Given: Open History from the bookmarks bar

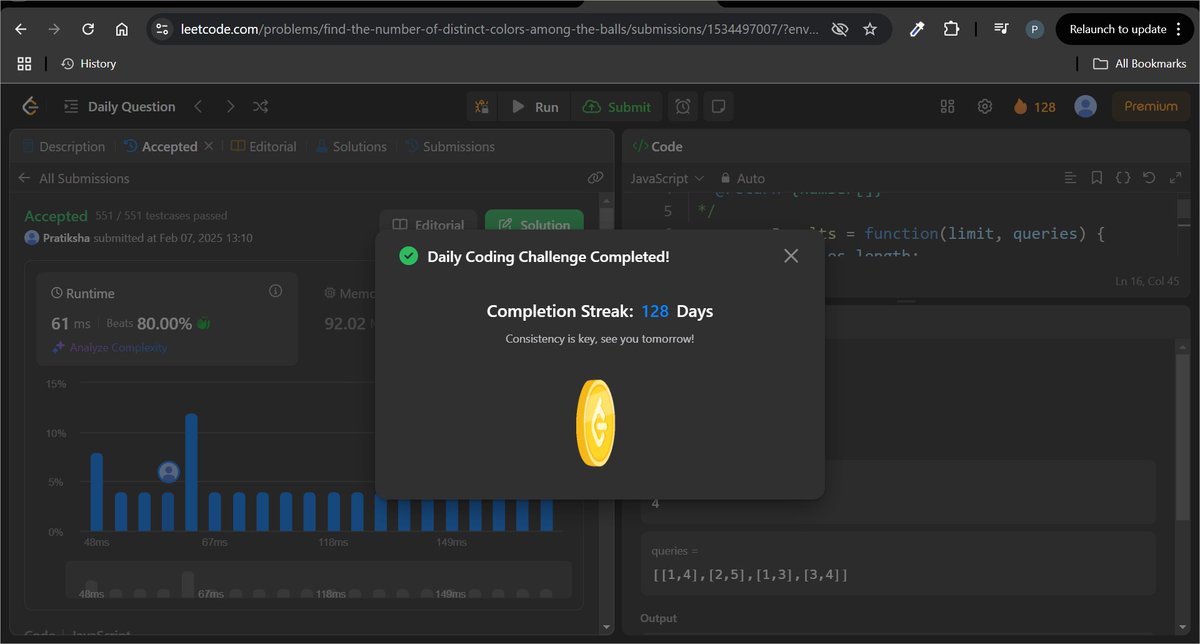Looking at the screenshot, I should 88,63.
